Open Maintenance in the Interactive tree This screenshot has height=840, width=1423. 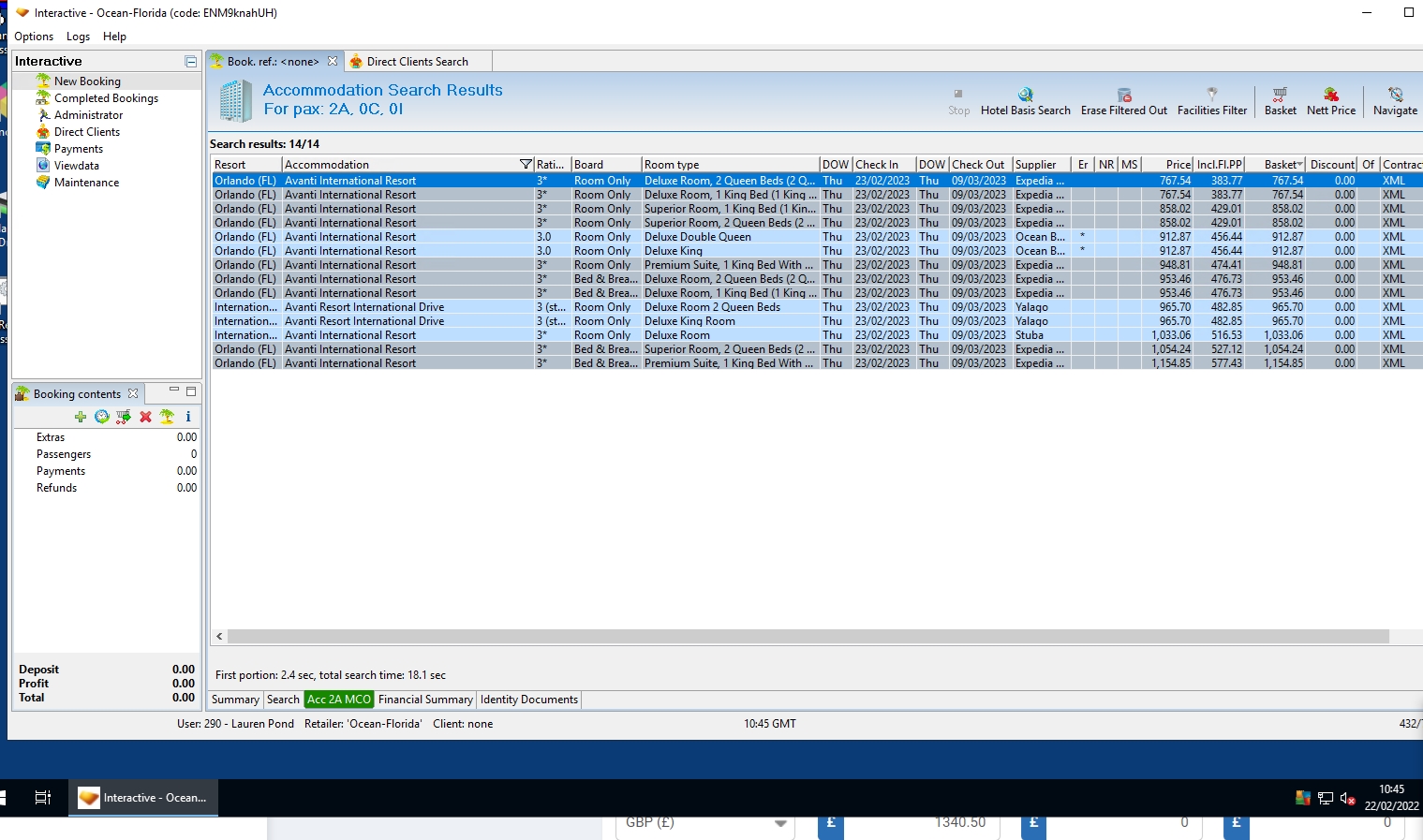[x=86, y=183]
